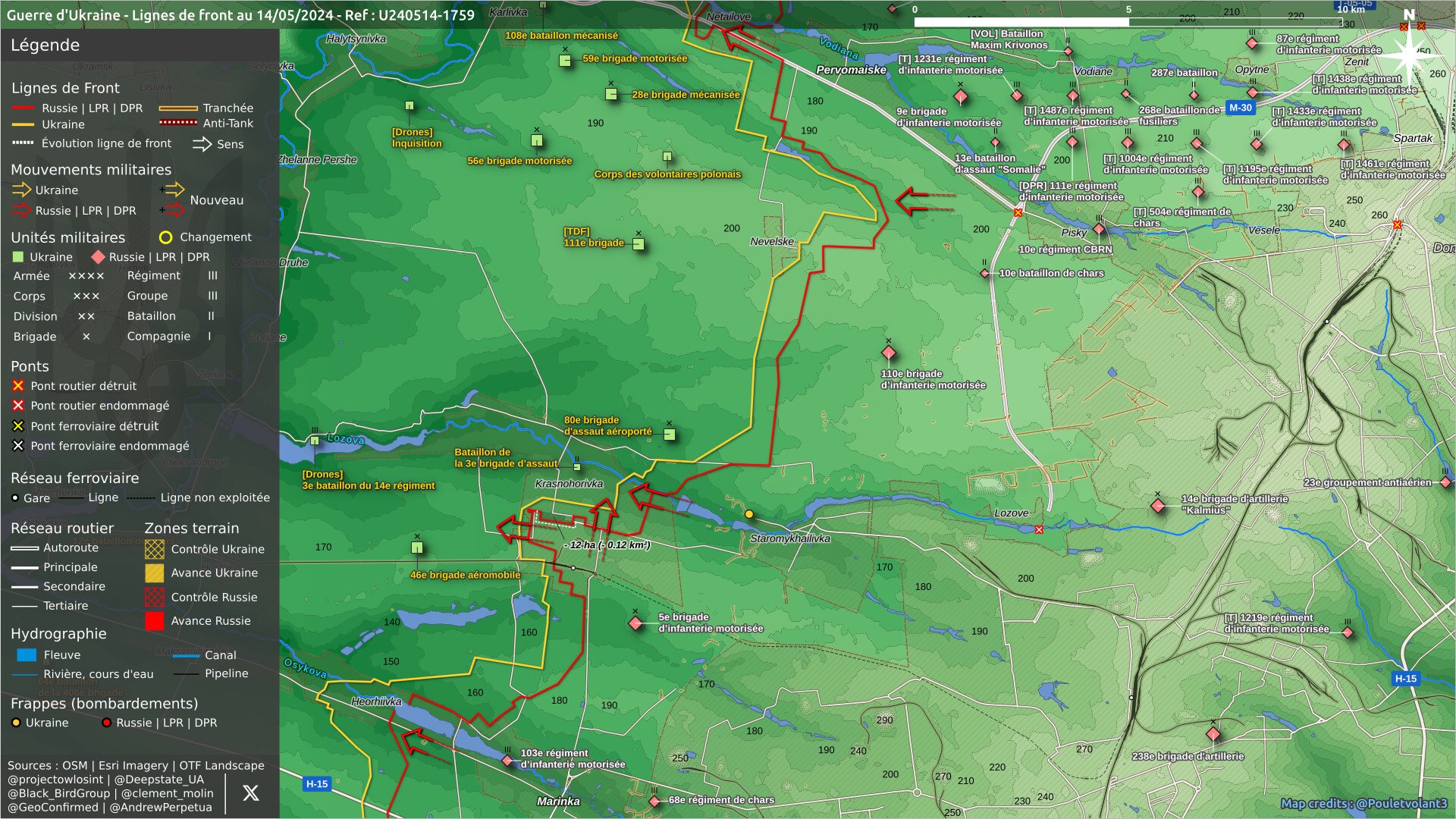Click the Staromykhailivka town label

(x=789, y=538)
